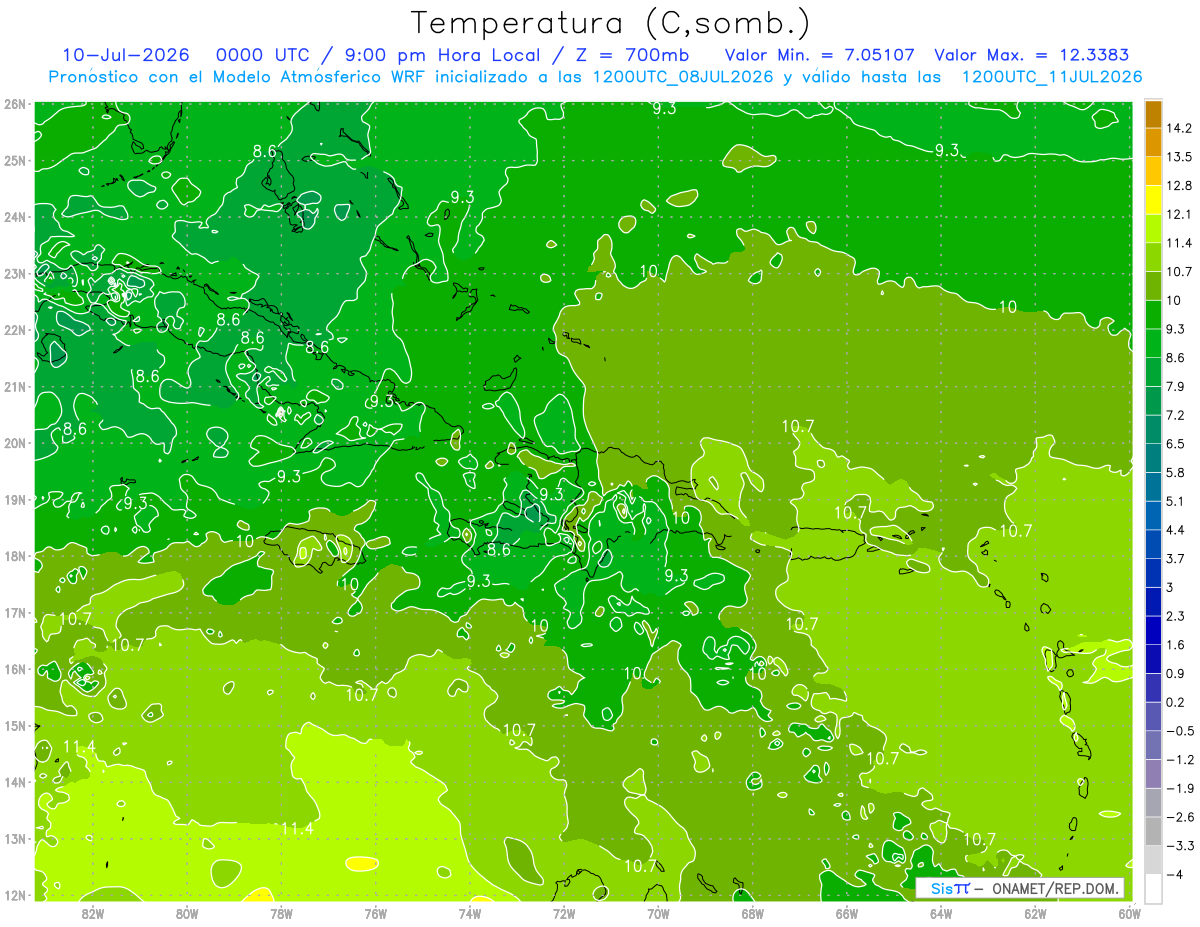The image size is (1200, 927).
Task: Click the 4.4 value on the color scale
Action: click(x=1175, y=530)
